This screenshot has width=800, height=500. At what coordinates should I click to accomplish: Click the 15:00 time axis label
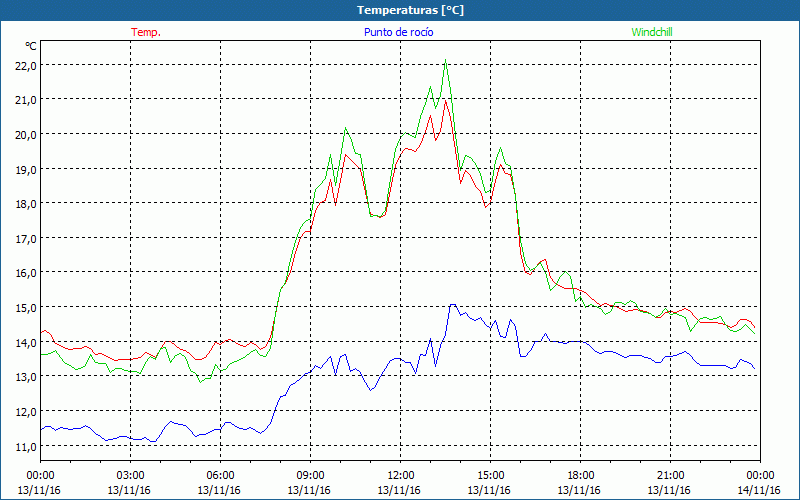click(x=490, y=476)
